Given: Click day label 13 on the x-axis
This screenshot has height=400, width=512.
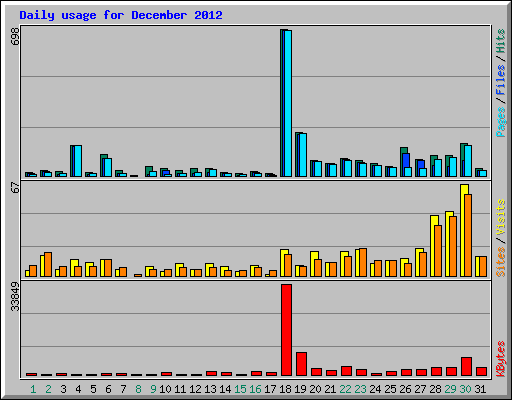Looking at the screenshot, I should (210, 389).
